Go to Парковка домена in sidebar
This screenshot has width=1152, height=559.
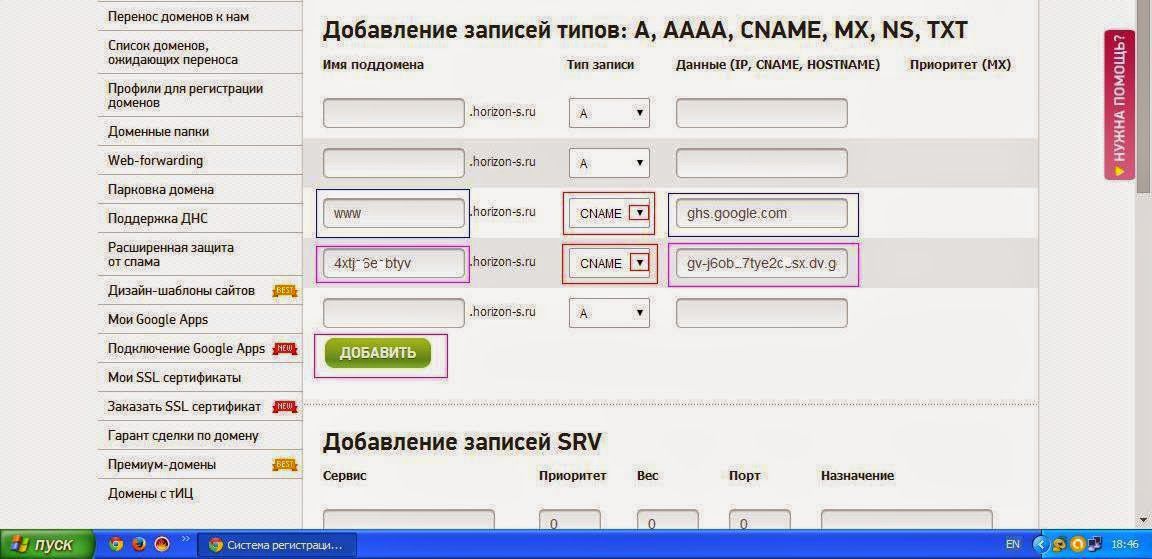coord(161,190)
